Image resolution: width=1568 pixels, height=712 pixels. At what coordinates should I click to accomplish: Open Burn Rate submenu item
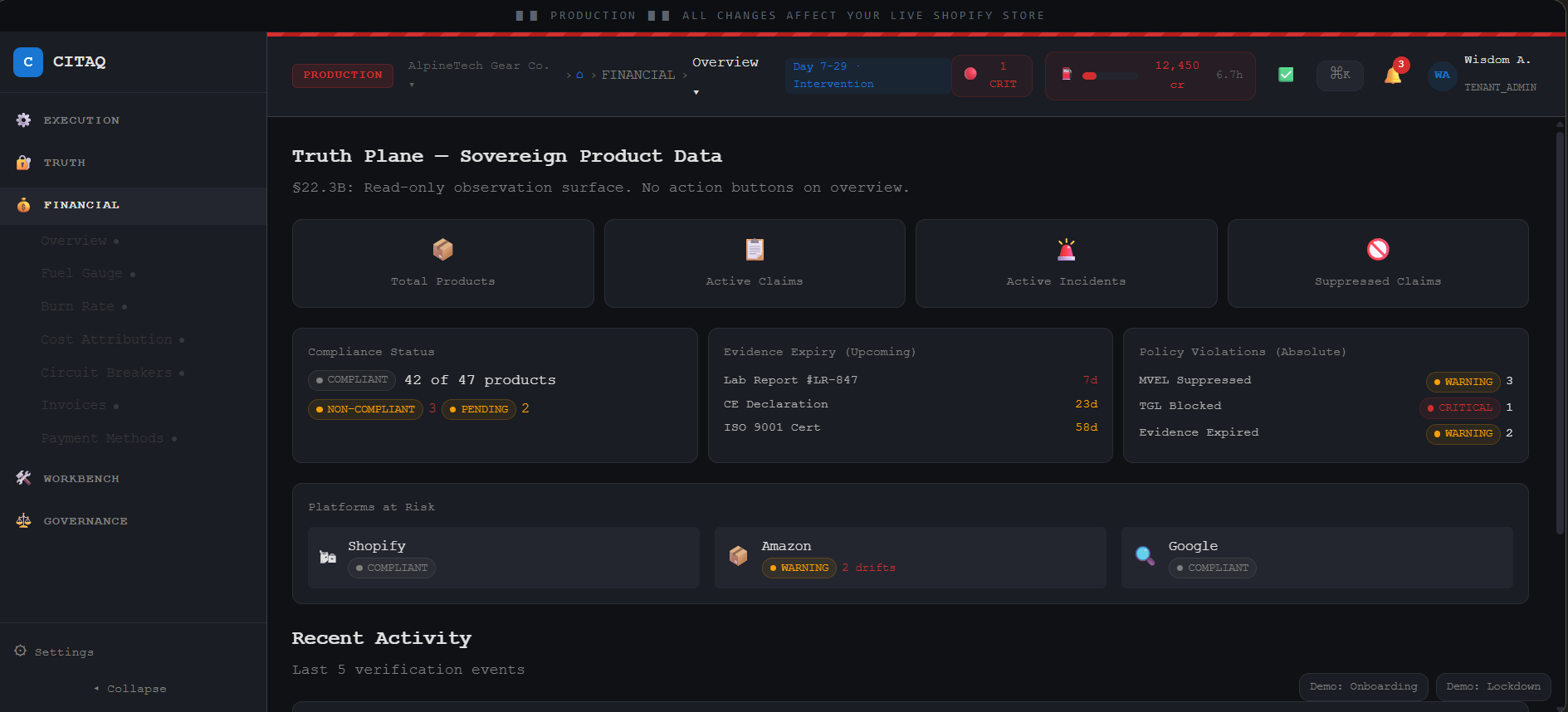point(84,306)
